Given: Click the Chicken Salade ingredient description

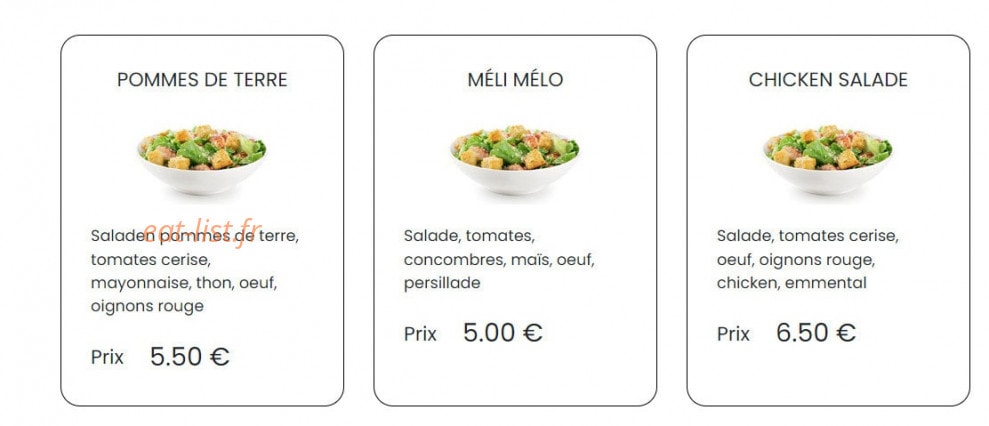Looking at the screenshot, I should pos(808,259).
